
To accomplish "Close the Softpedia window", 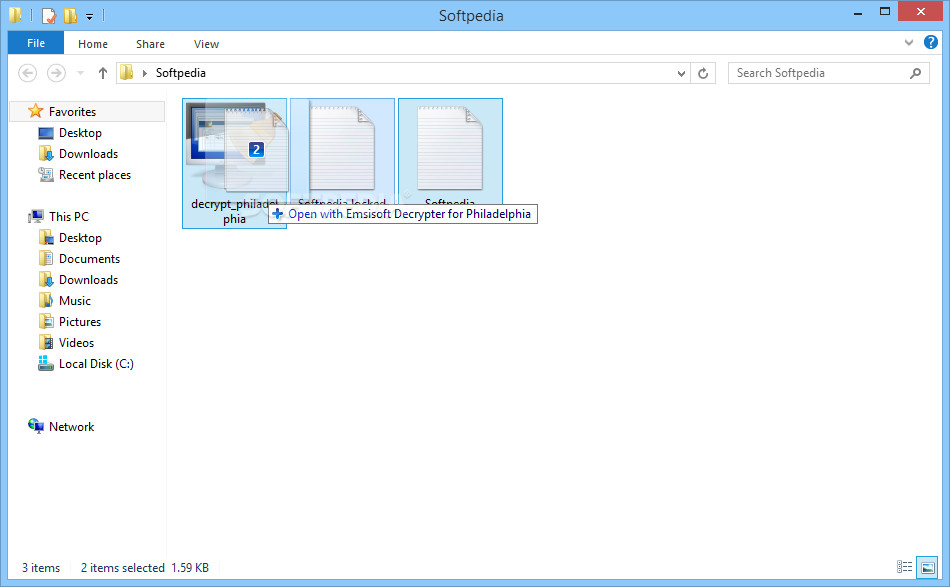I will point(920,12).
